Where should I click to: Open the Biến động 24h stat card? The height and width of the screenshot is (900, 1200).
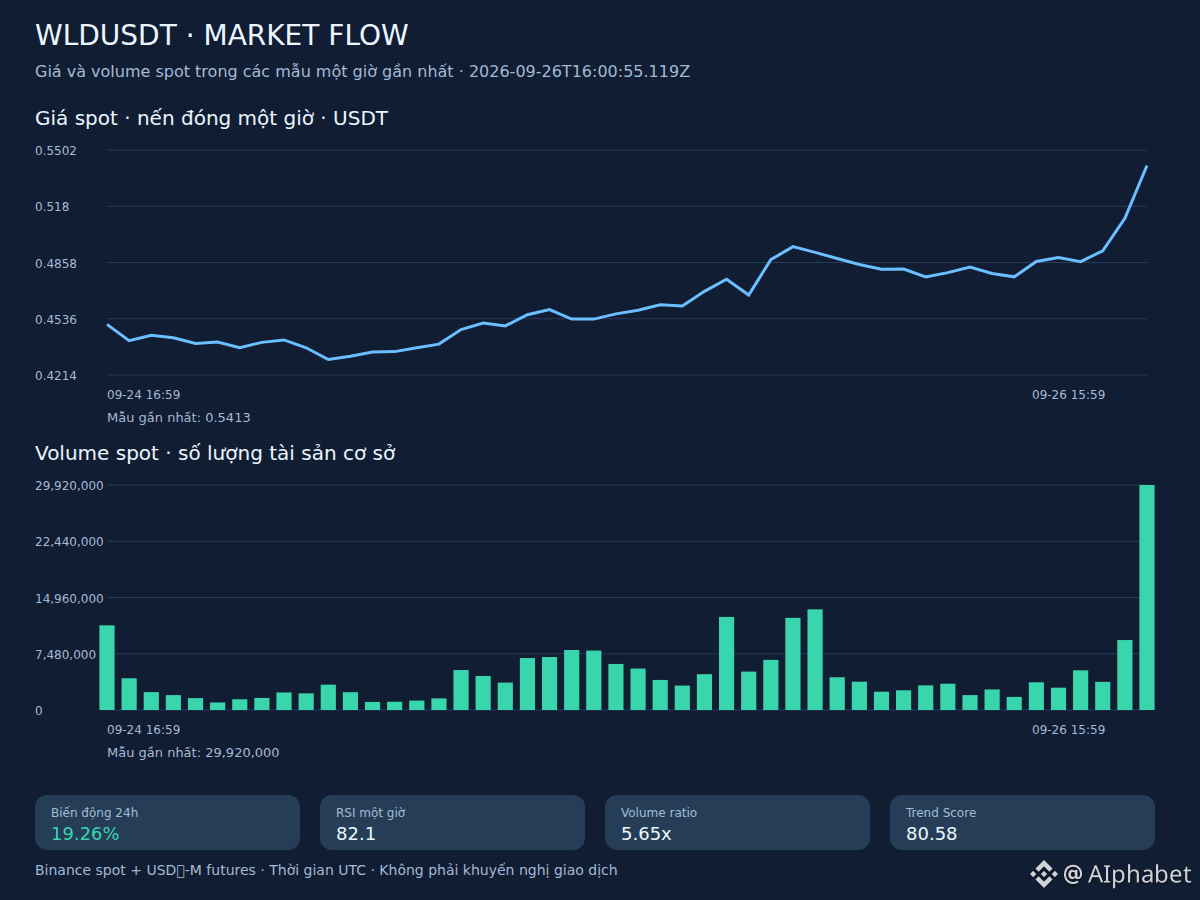pos(167,822)
